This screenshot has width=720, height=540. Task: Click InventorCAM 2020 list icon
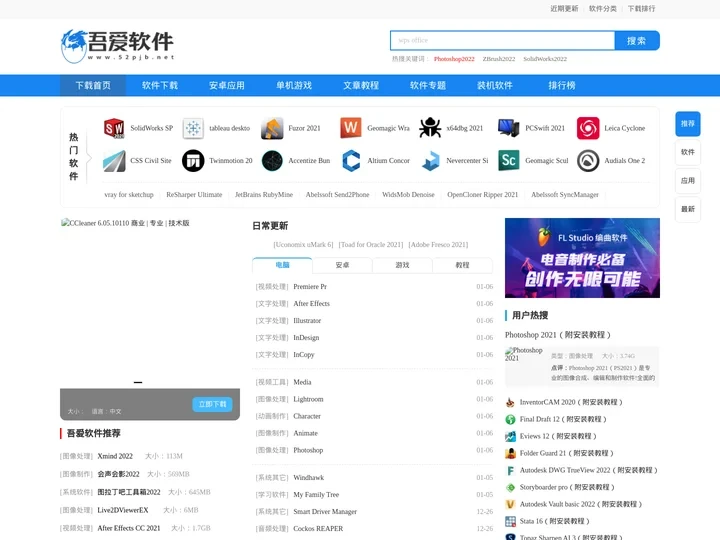coord(510,402)
